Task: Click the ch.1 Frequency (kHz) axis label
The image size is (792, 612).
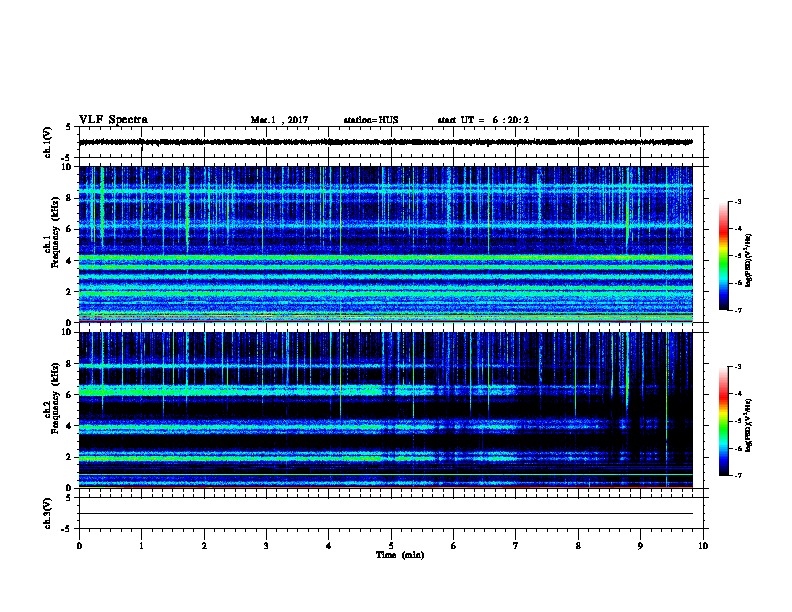Action: [x=52, y=232]
